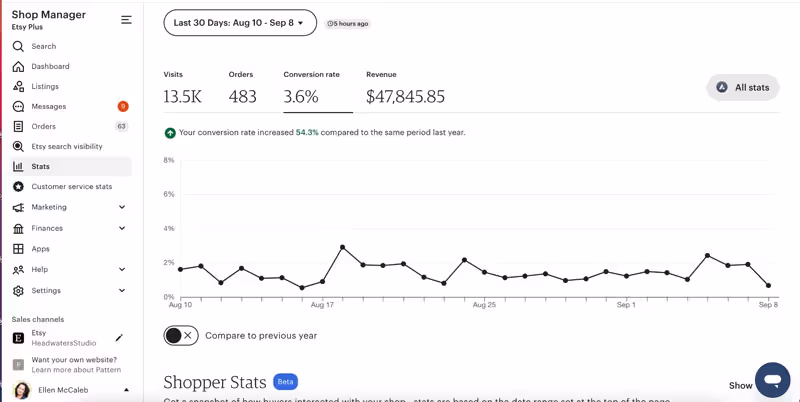Click the unread Messages count badge

pyautogui.click(x=123, y=106)
